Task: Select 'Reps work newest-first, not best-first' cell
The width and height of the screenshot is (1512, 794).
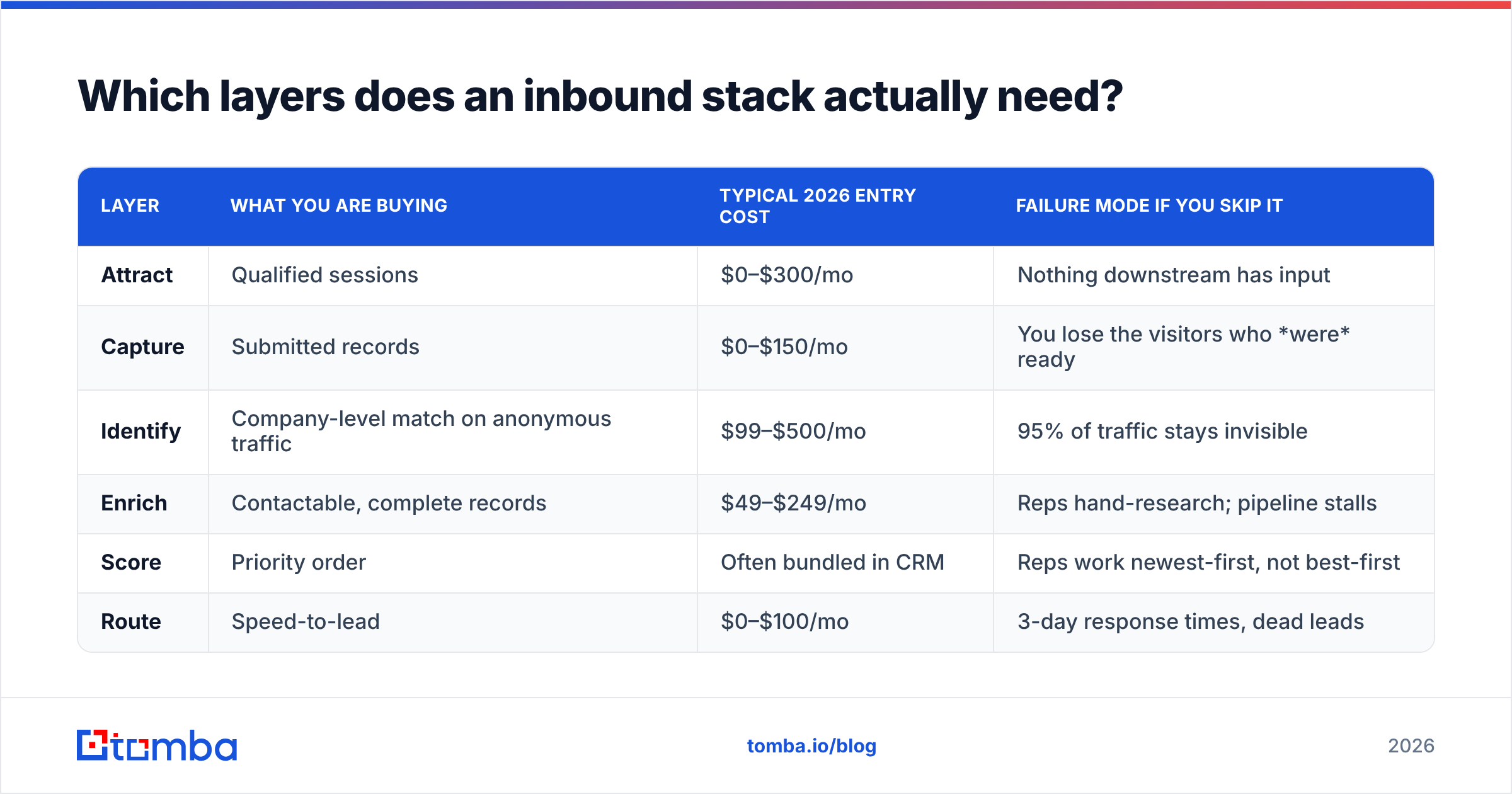Action: coord(1214,563)
